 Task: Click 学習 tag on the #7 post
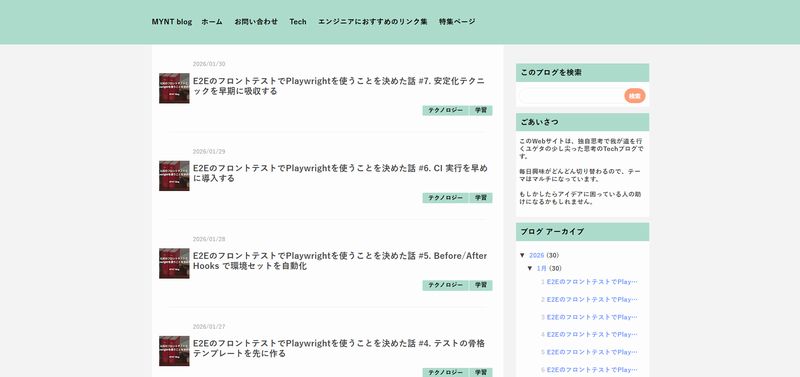tap(481, 111)
